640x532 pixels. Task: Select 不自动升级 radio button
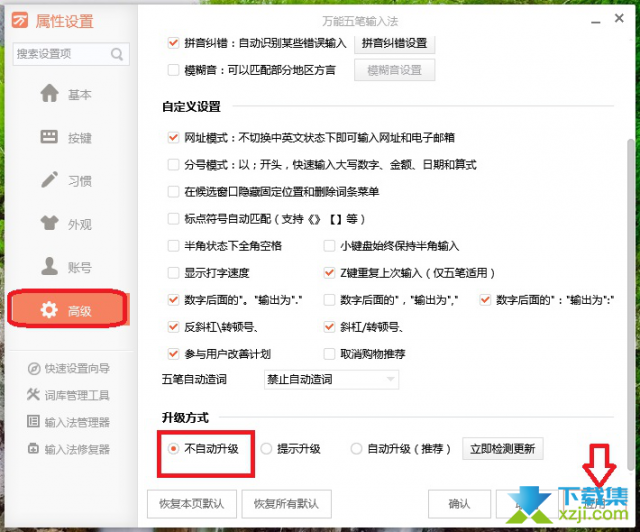coord(173,449)
